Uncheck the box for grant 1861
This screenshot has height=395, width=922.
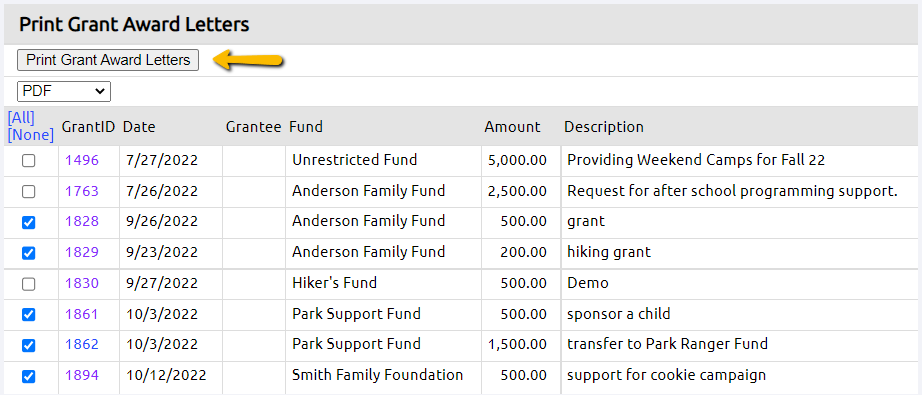click(x=28, y=314)
